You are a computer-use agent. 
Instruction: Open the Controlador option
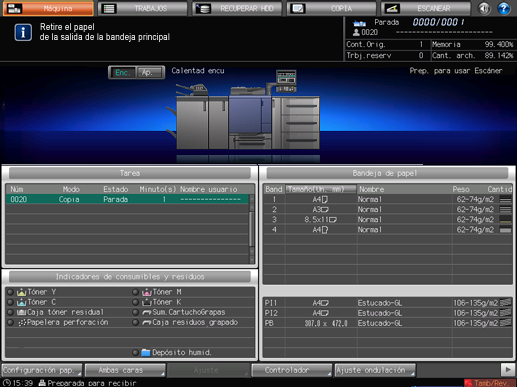291,370
